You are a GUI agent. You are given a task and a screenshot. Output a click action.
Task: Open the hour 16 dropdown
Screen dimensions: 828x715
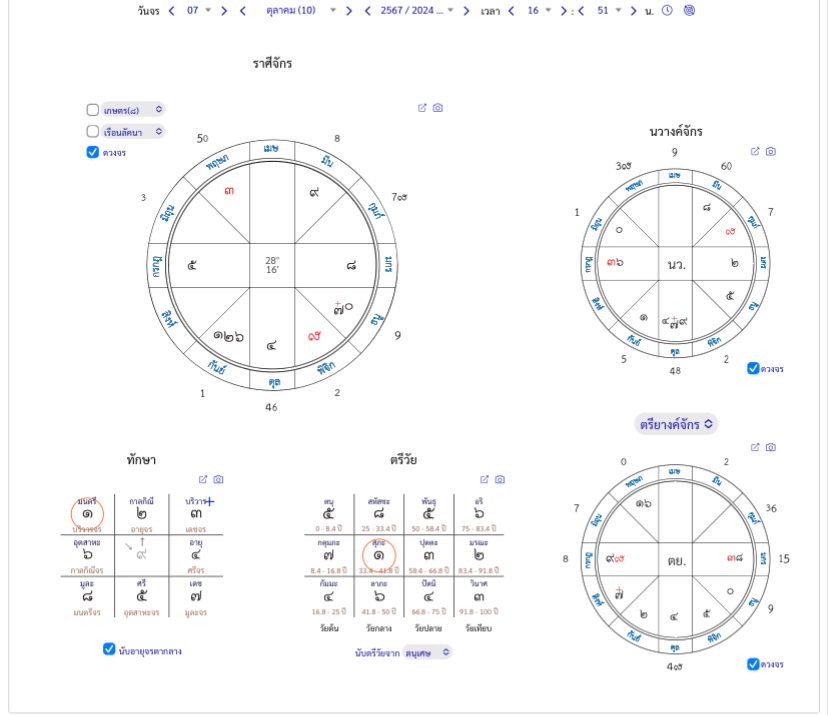[539, 11]
